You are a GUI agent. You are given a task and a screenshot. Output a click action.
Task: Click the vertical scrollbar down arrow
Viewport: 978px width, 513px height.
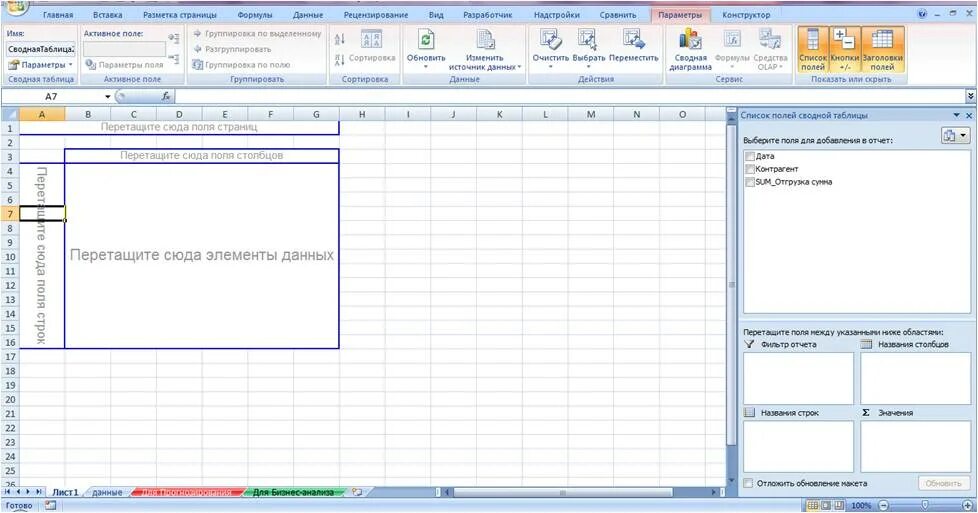(732, 481)
